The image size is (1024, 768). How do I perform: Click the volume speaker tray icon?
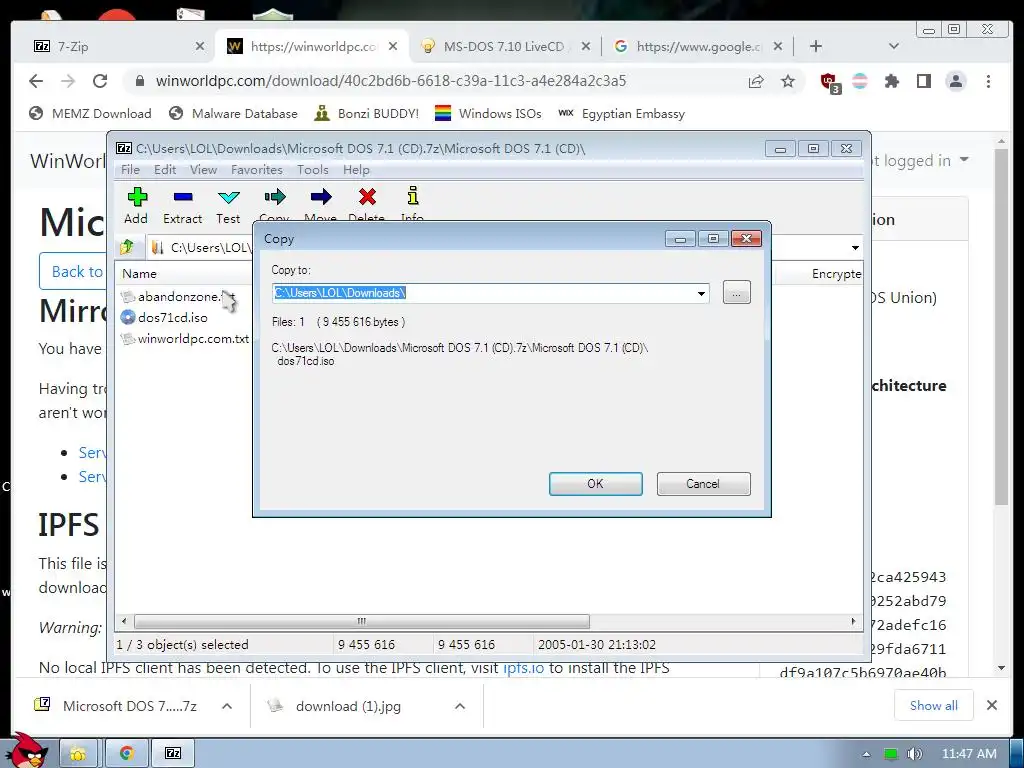point(914,754)
